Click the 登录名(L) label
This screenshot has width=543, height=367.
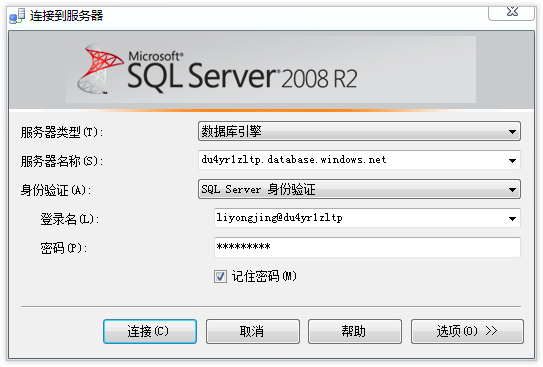[x=70, y=219]
